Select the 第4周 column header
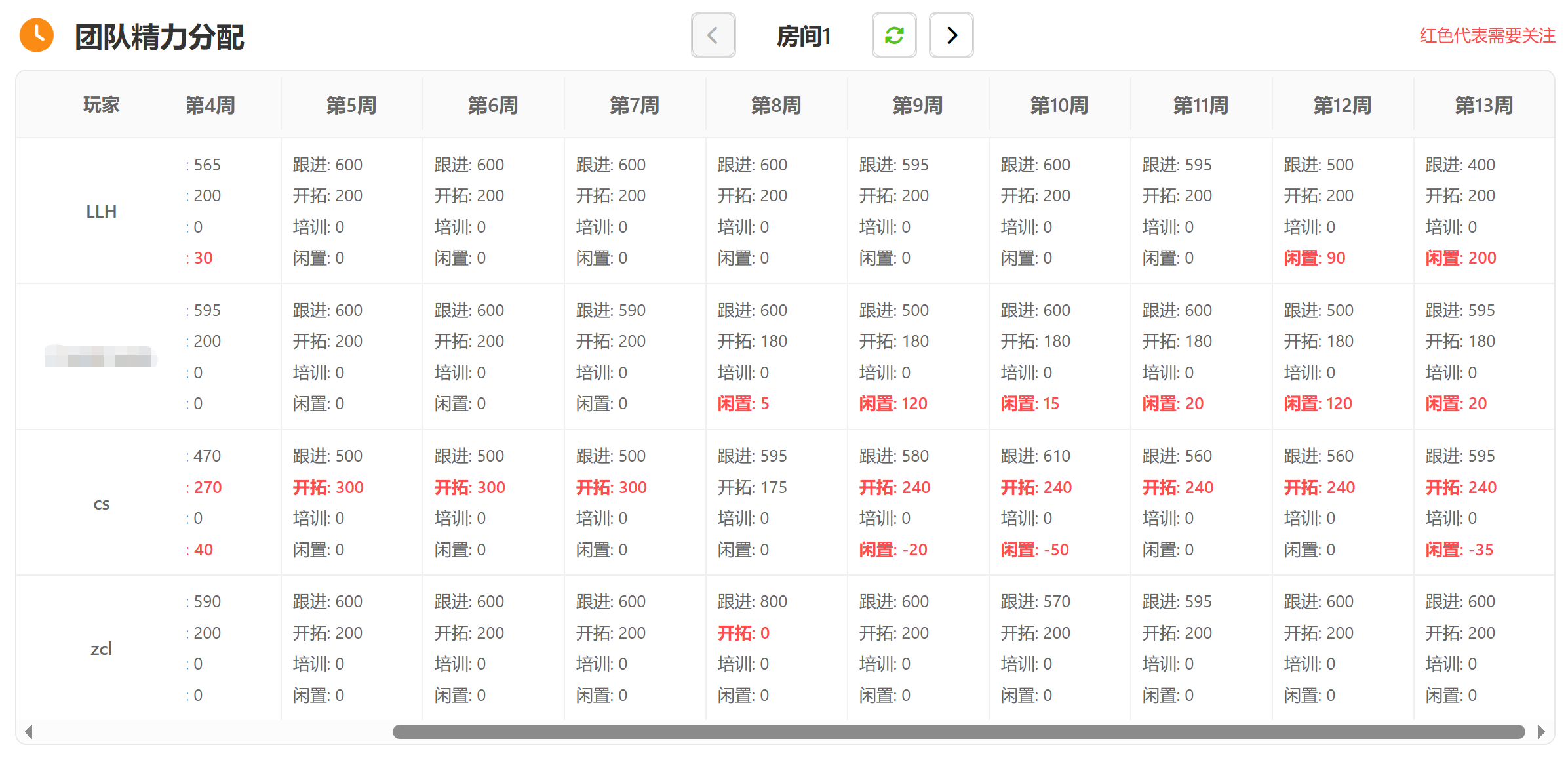Viewport: 1568px width, 762px height. (x=210, y=104)
